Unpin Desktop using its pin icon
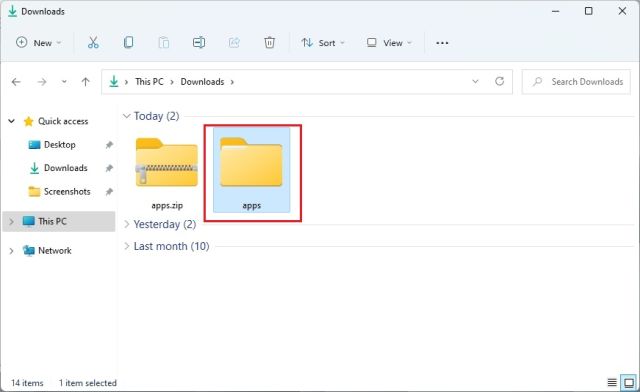 coord(109,145)
